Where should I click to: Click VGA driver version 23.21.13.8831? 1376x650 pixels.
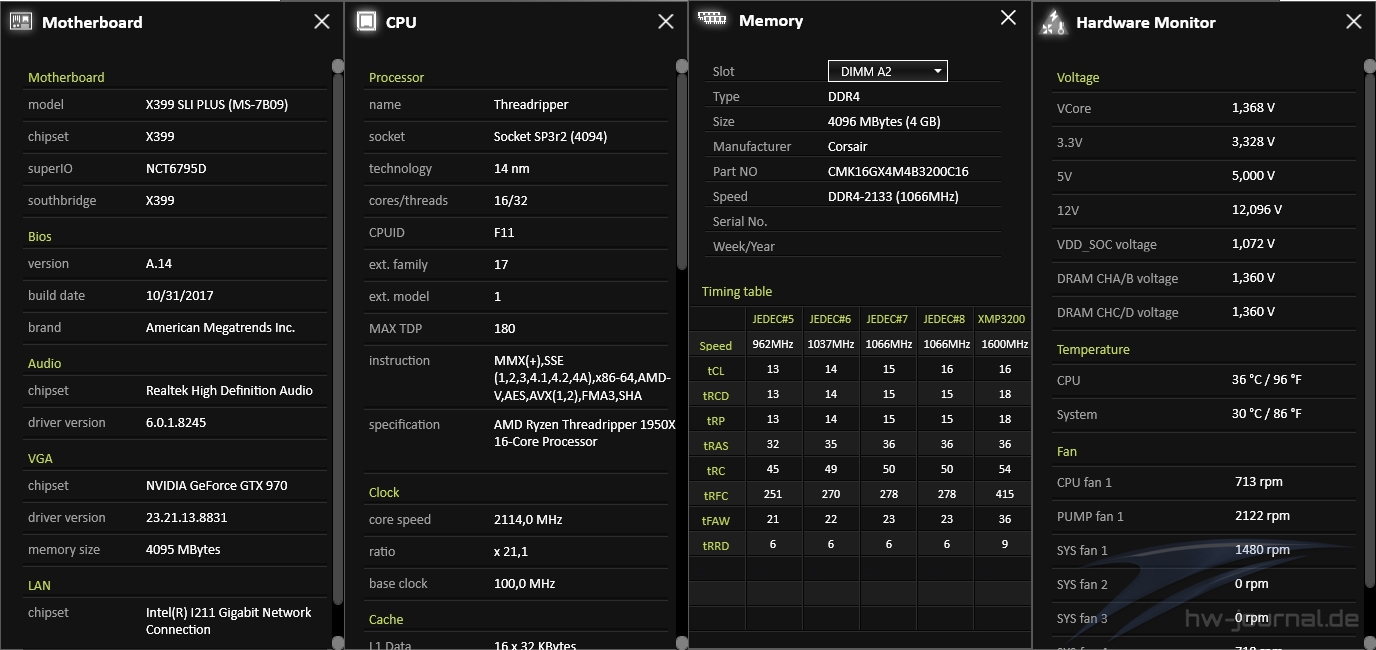click(x=187, y=517)
